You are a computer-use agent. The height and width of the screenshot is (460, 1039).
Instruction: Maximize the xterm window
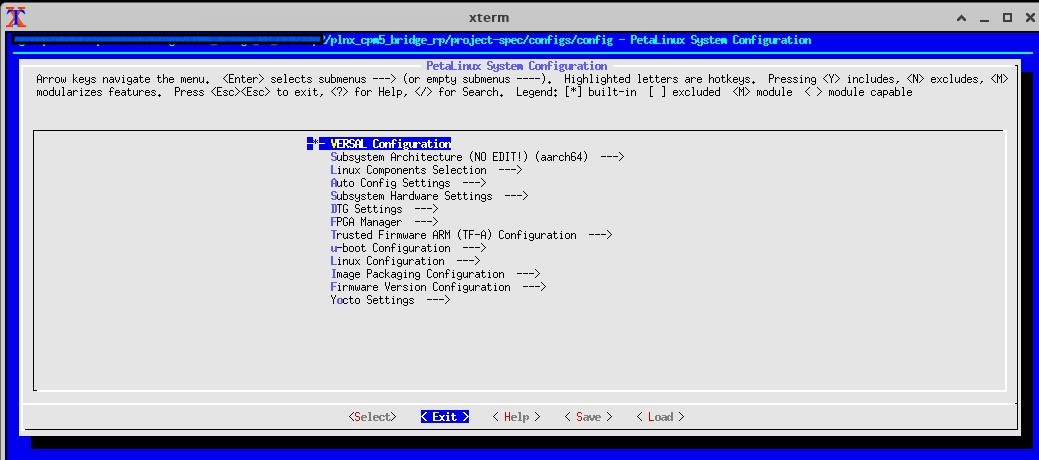click(1005, 17)
